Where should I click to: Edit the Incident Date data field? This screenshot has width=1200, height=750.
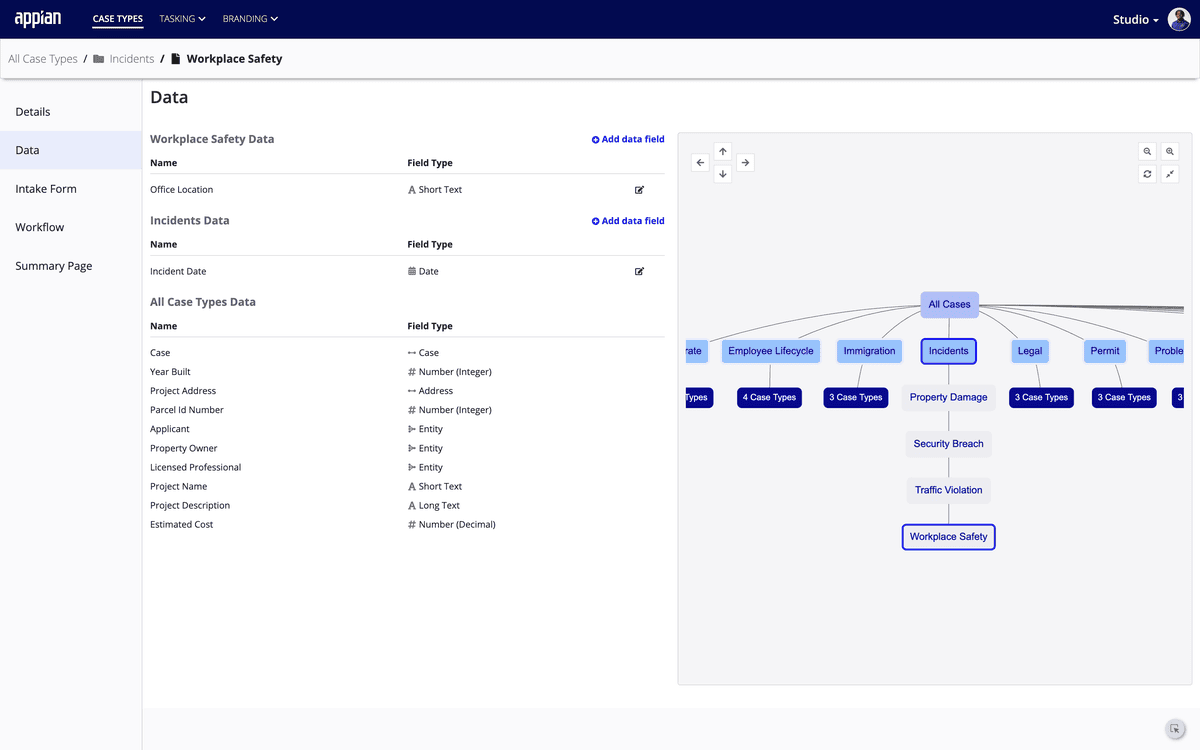(x=639, y=271)
